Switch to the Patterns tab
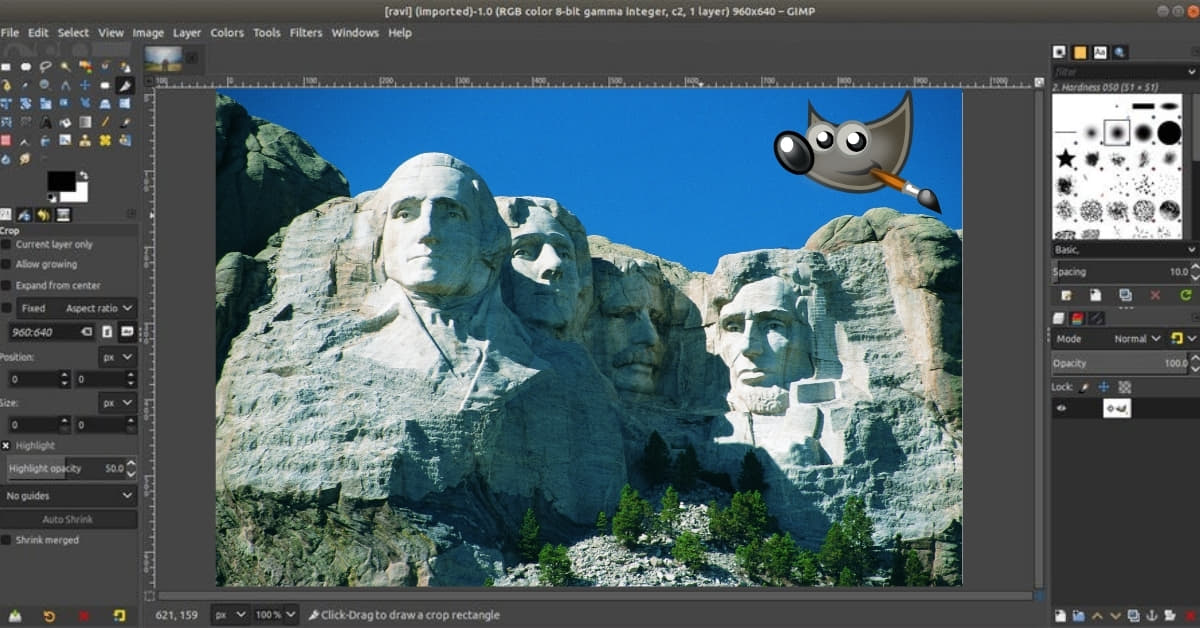 pos(1080,52)
